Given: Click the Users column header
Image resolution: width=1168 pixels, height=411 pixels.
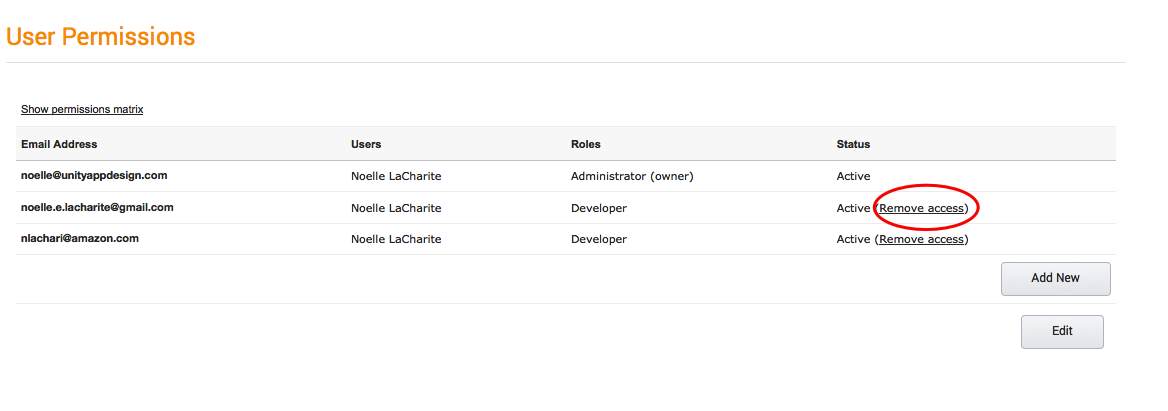Looking at the screenshot, I should click(366, 144).
